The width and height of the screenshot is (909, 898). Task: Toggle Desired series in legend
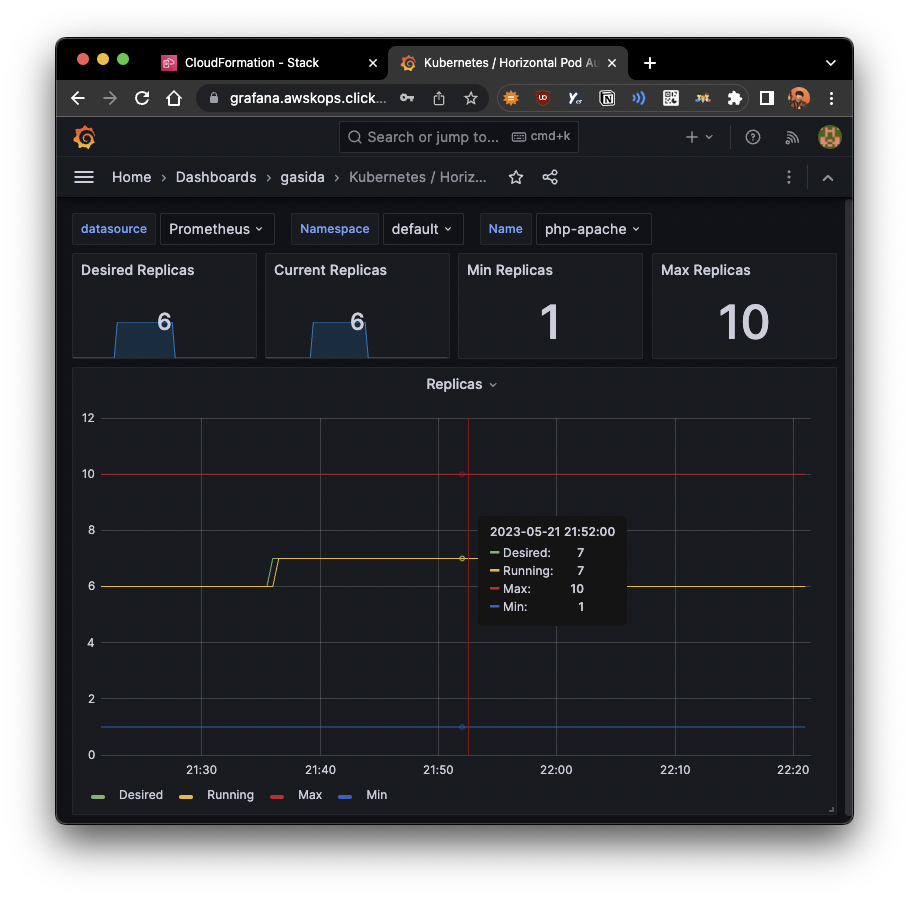tap(141, 795)
